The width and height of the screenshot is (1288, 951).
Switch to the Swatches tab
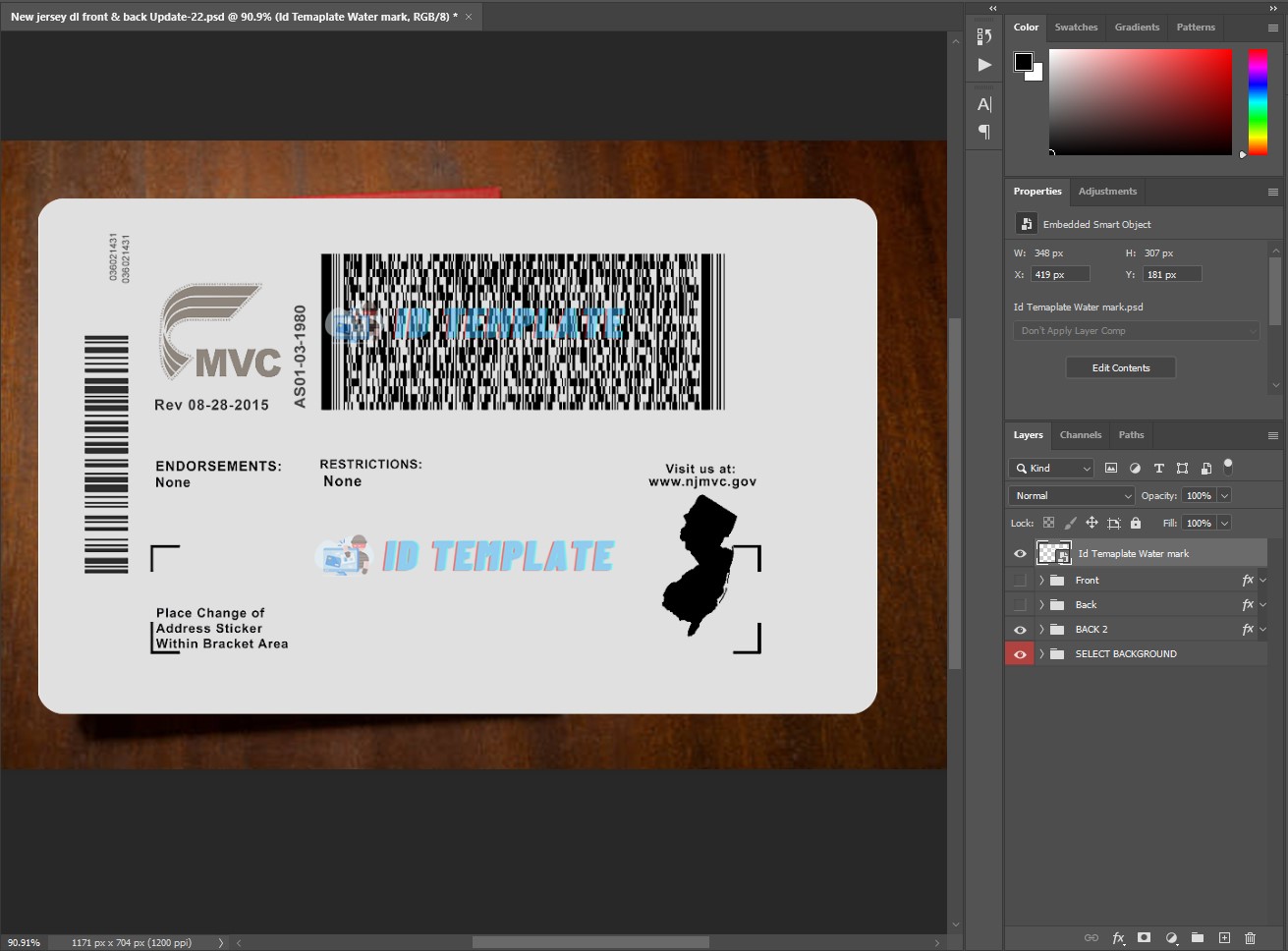click(1076, 28)
